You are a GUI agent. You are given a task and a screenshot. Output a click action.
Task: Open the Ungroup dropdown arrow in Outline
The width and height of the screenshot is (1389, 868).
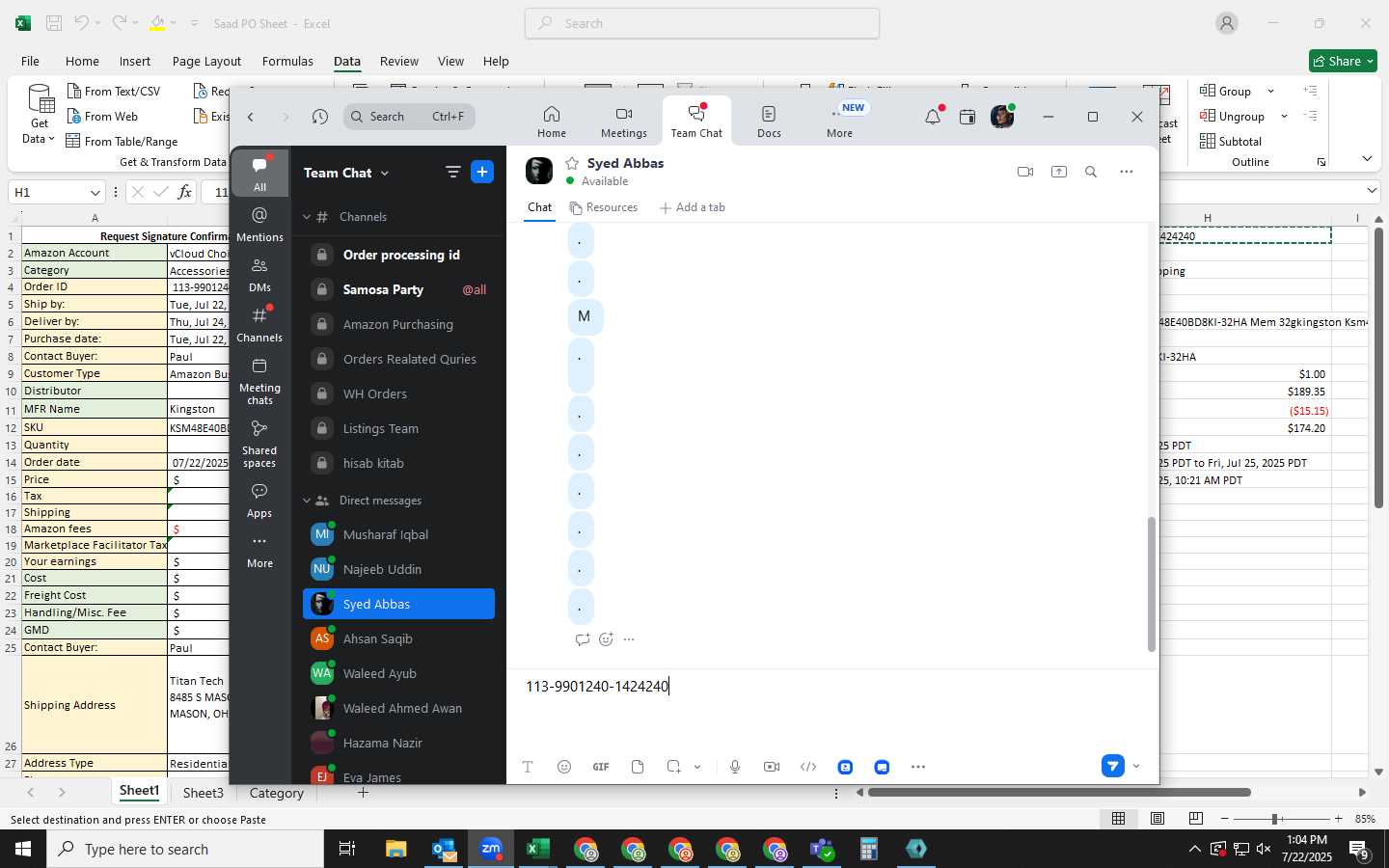coord(1284,116)
